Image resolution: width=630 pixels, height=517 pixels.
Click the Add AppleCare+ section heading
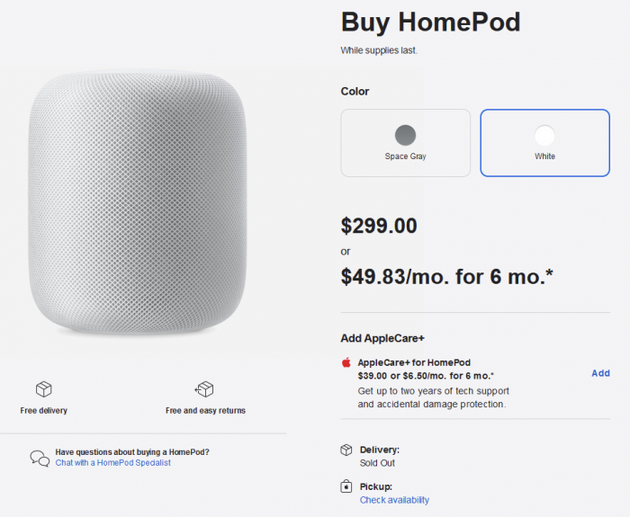coord(383,339)
